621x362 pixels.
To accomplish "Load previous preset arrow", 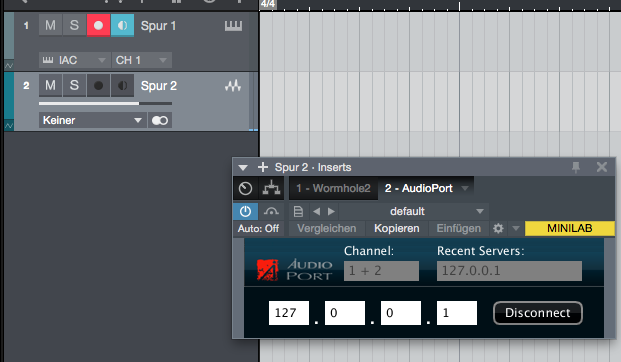I will (x=316, y=211).
